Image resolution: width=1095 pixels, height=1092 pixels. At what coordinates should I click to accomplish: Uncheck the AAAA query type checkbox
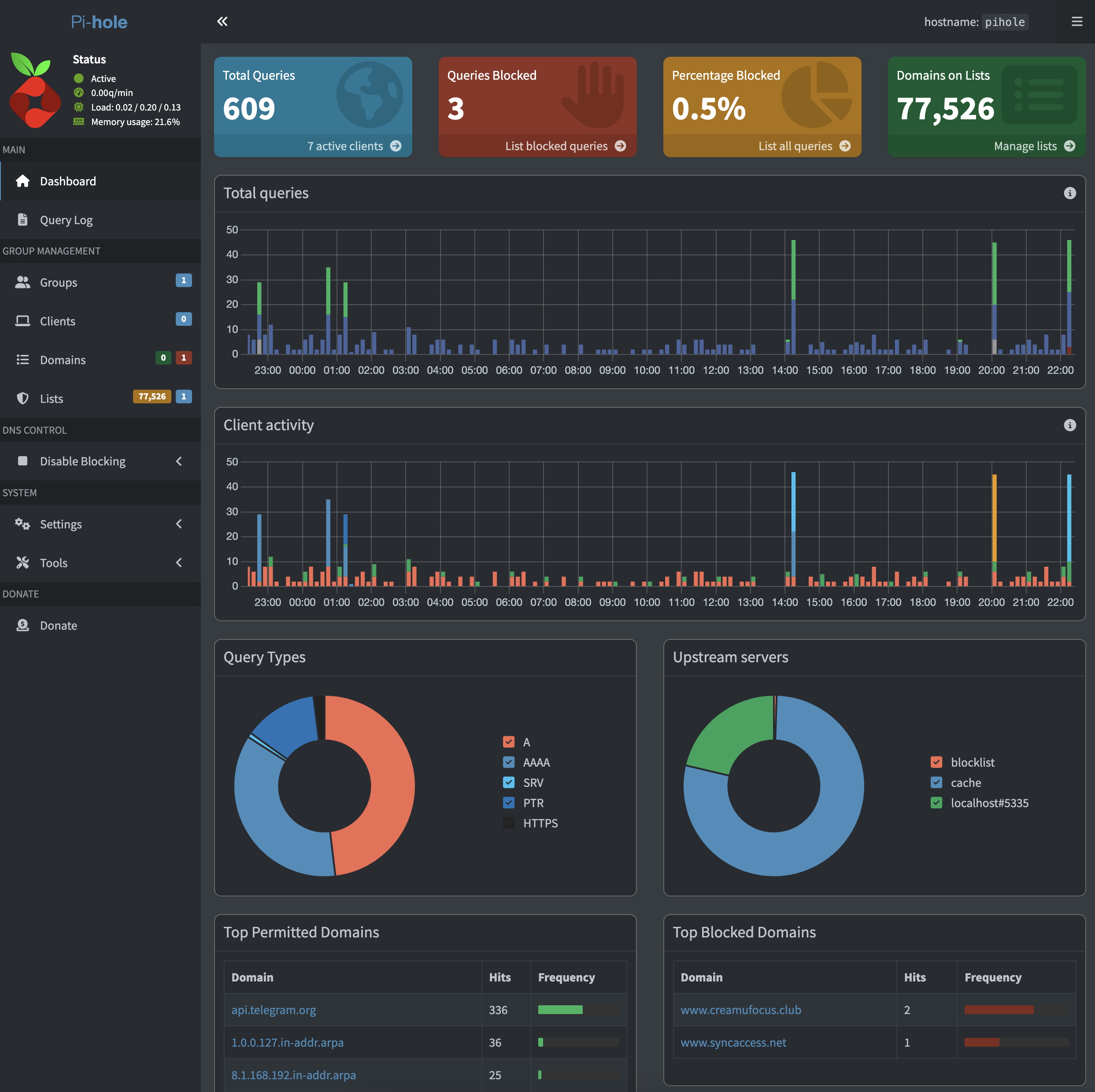[508, 762]
